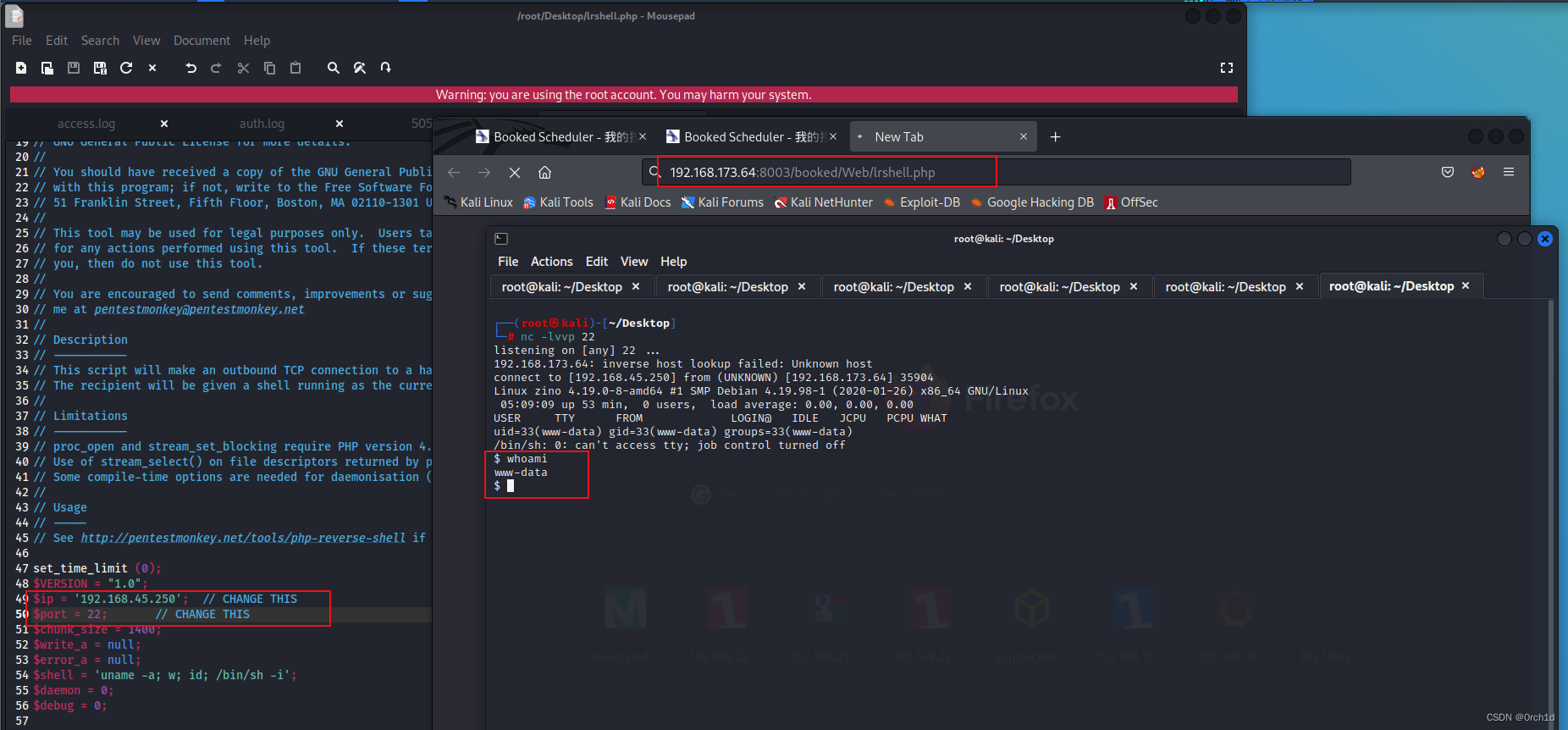1568x730 pixels.
Task: Open Mousepad File menu
Action: click(x=22, y=41)
